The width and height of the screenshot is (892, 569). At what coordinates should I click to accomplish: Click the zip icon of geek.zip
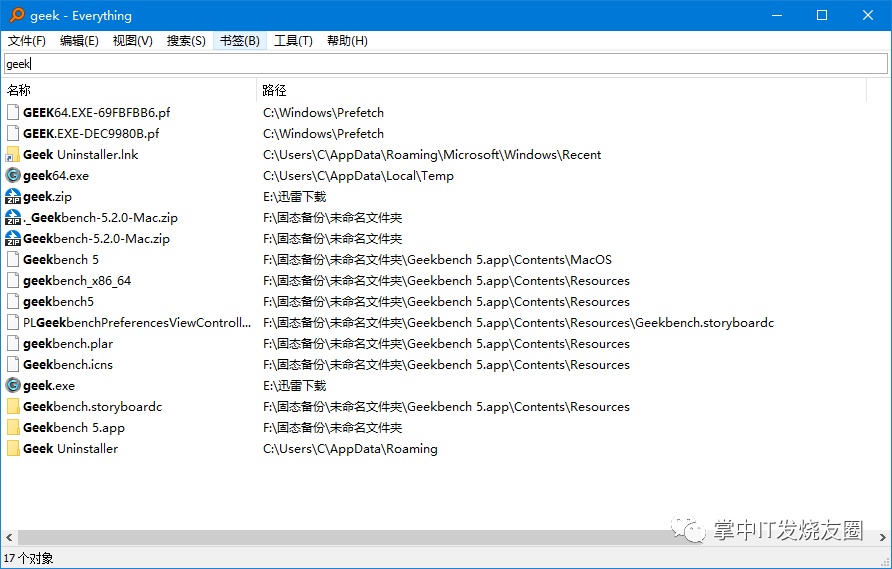13,197
